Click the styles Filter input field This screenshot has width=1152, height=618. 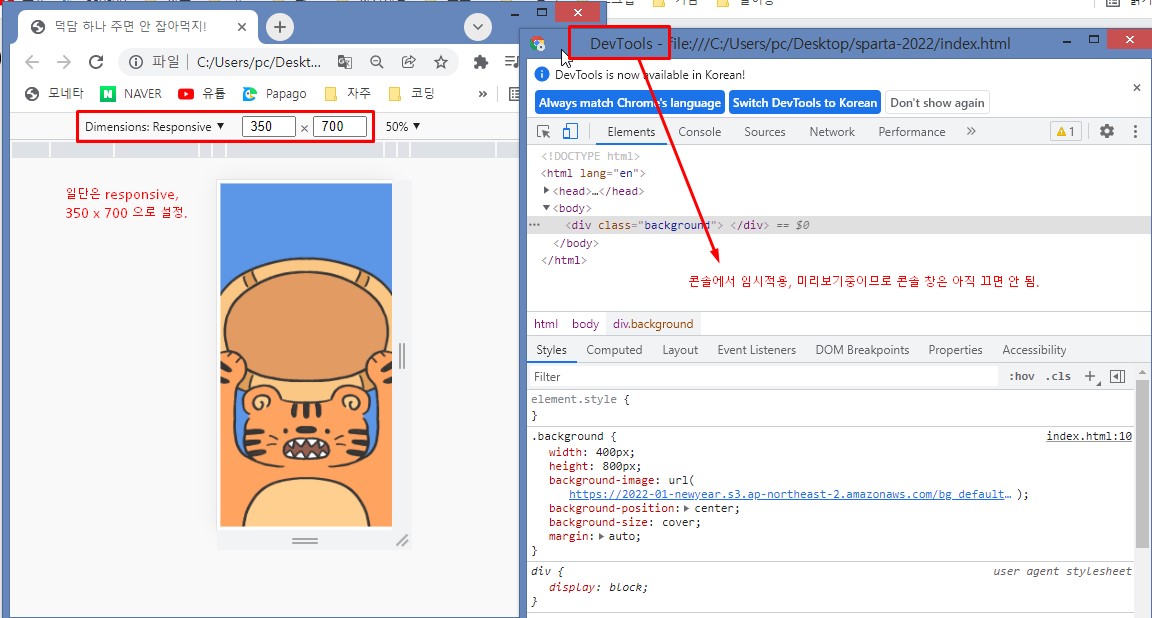click(763, 376)
